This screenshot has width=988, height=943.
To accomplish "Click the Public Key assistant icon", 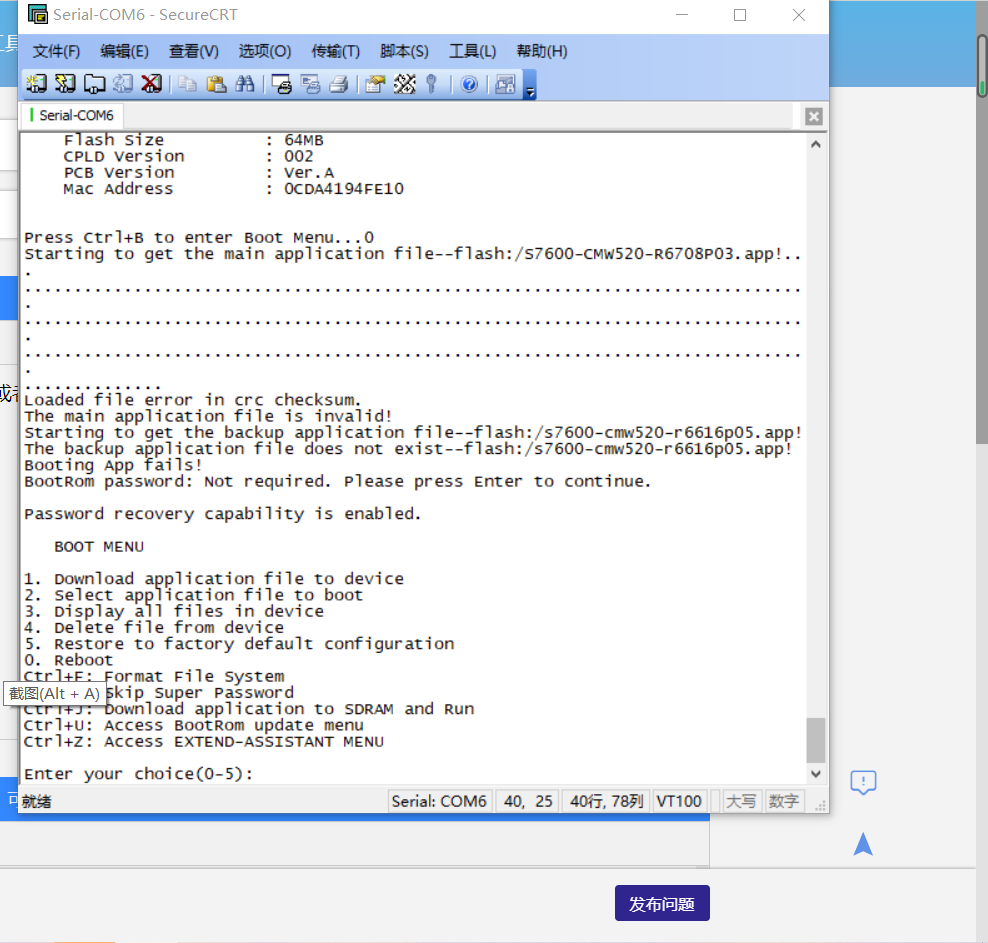I will (x=432, y=84).
